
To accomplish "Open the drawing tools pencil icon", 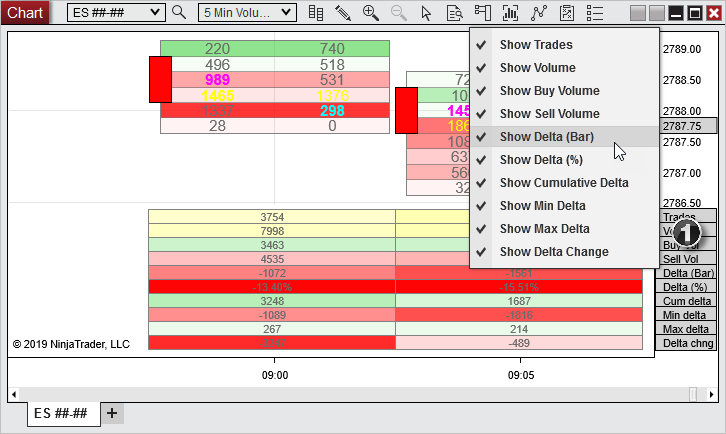I will [343, 13].
